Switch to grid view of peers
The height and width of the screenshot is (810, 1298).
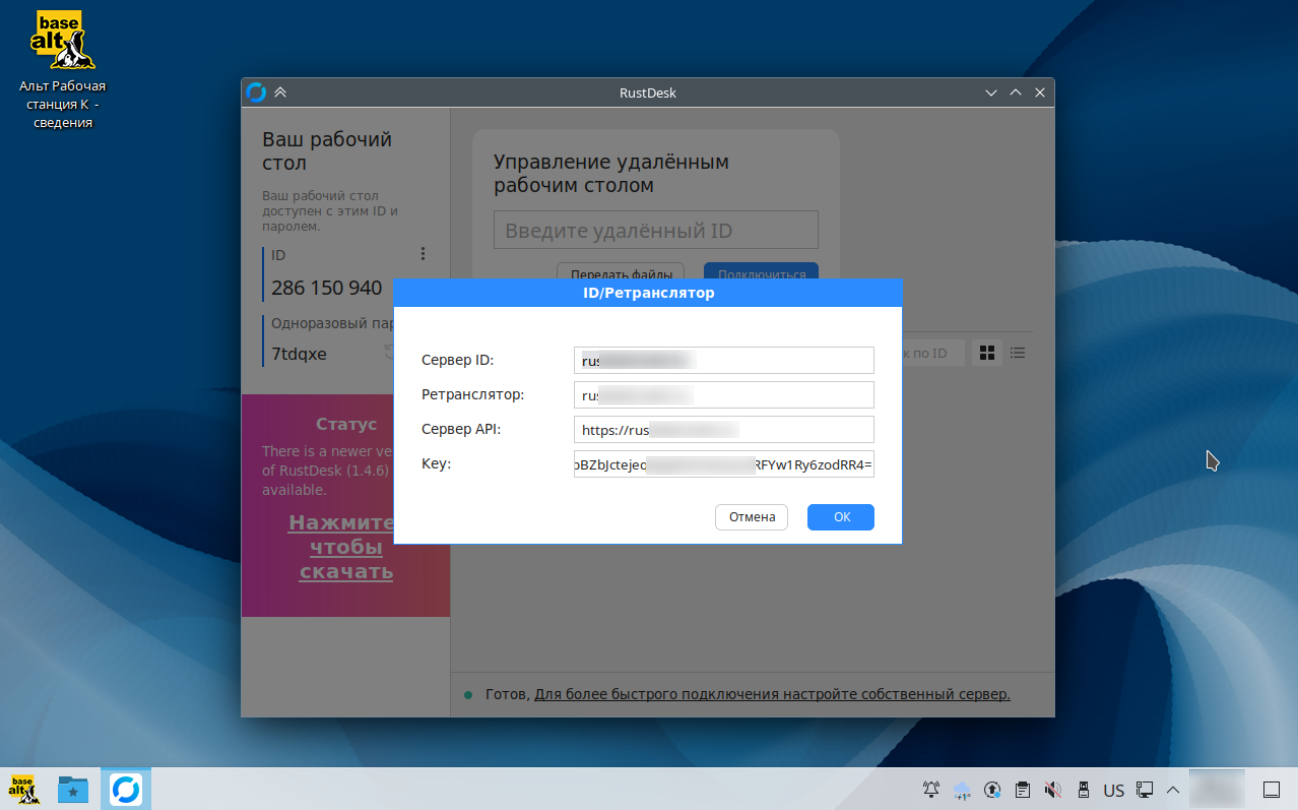tap(987, 353)
